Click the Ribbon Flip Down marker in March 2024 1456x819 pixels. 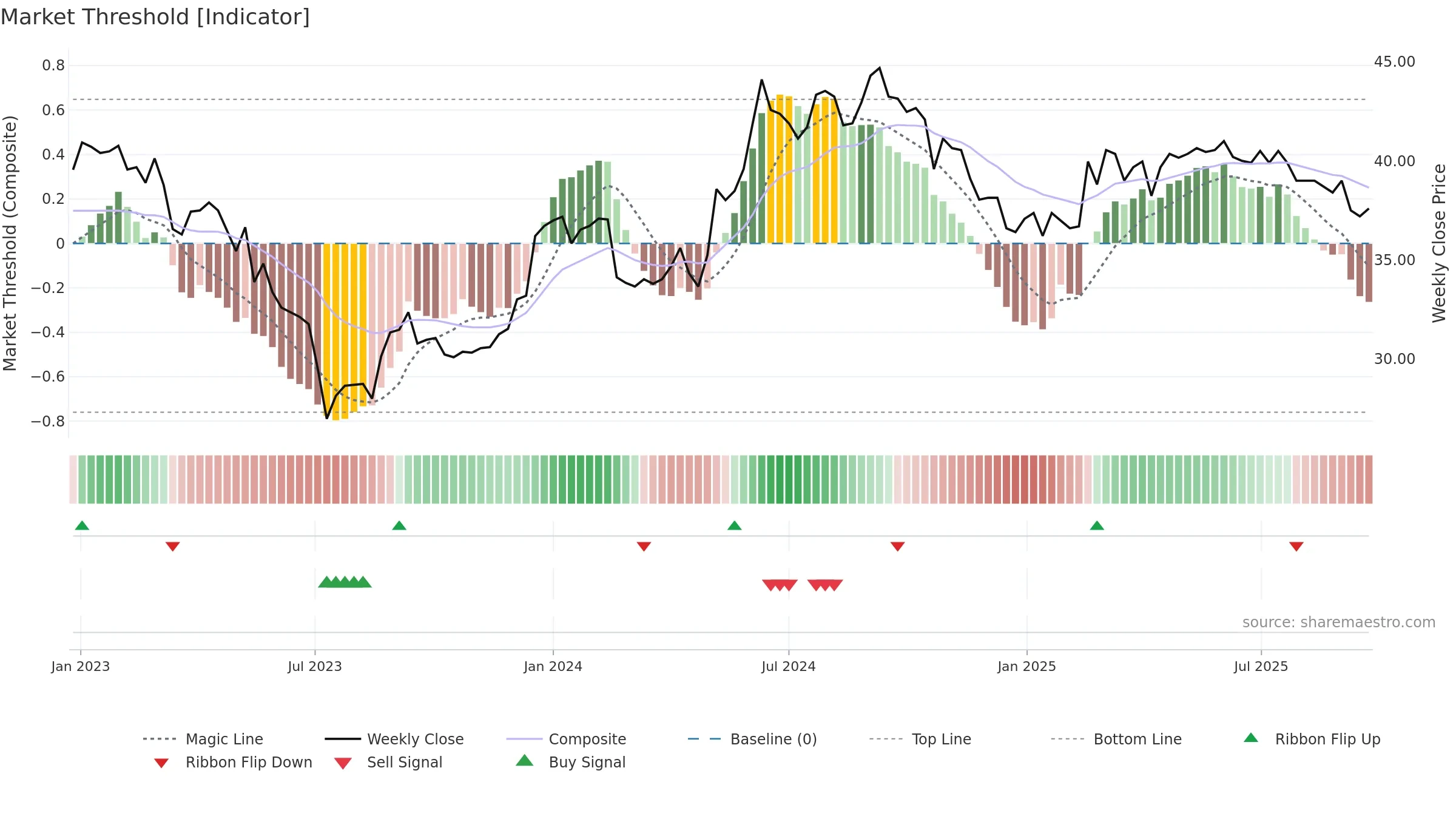[644, 547]
